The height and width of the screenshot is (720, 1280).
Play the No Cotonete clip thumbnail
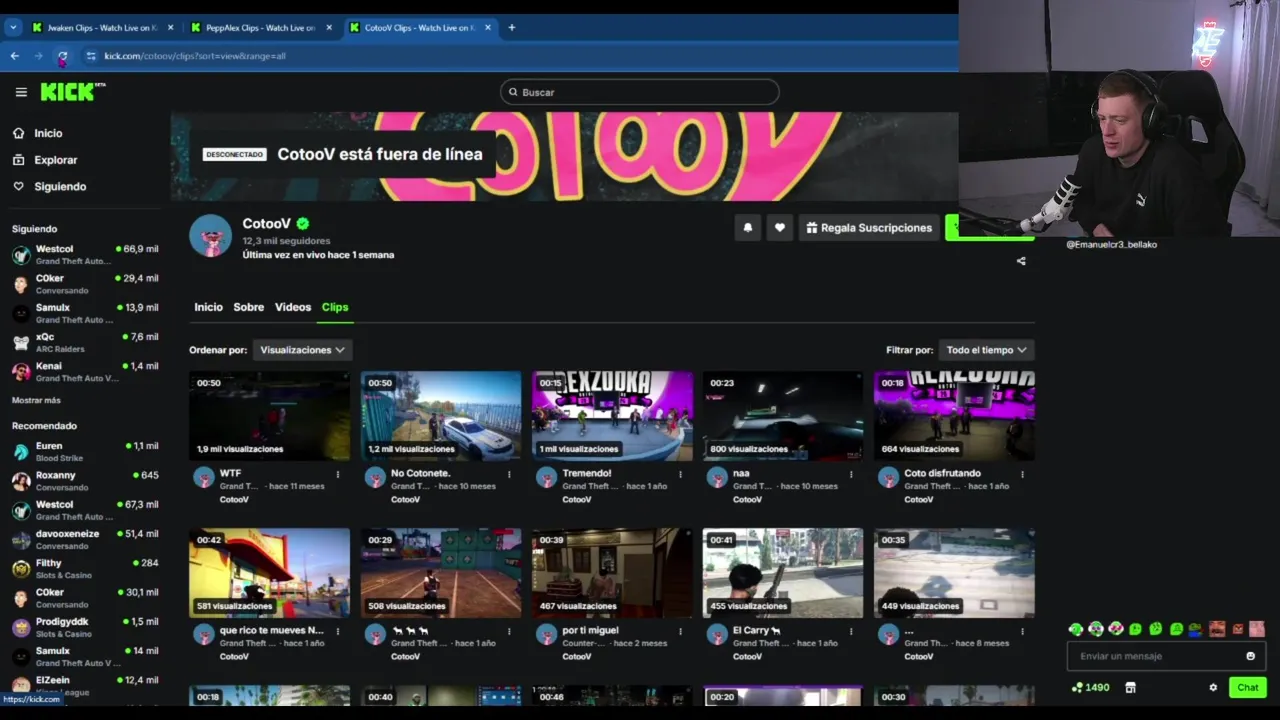click(x=441, y=416)
